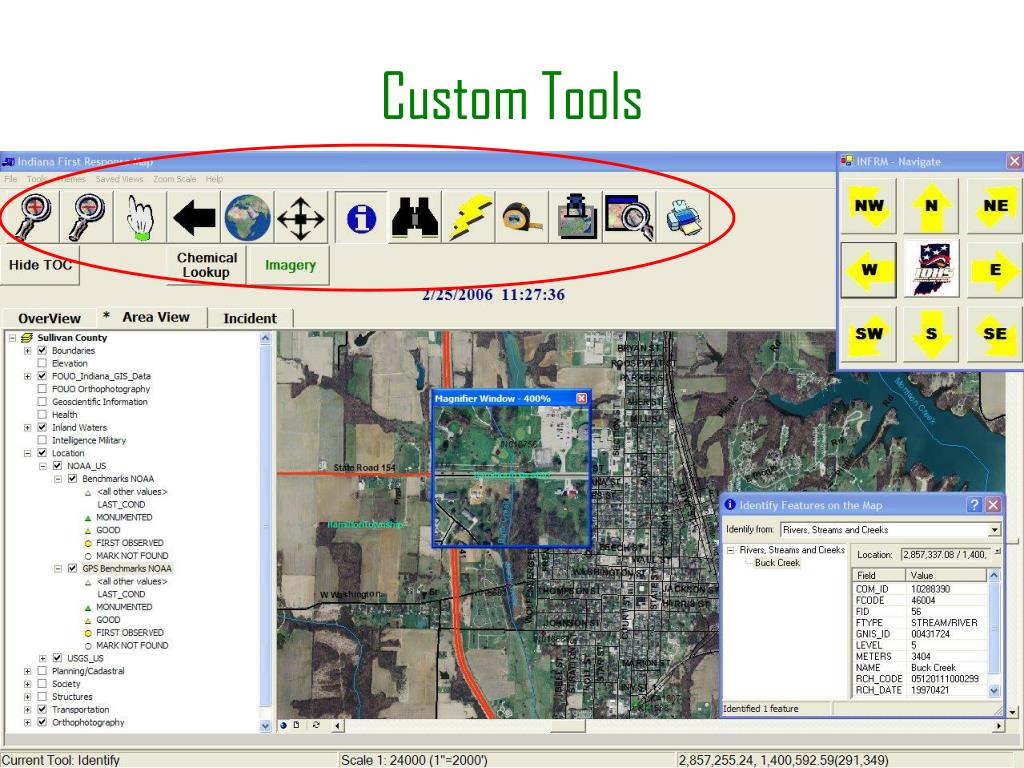The height and width of the screenshot is (768, 1024).
Task: Navigate west with W arrow
Action: pos(868,270)
